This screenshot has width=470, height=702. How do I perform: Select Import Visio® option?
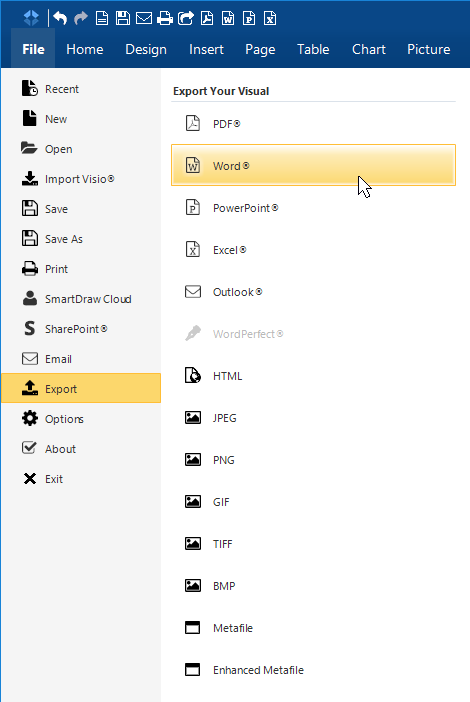81,179
